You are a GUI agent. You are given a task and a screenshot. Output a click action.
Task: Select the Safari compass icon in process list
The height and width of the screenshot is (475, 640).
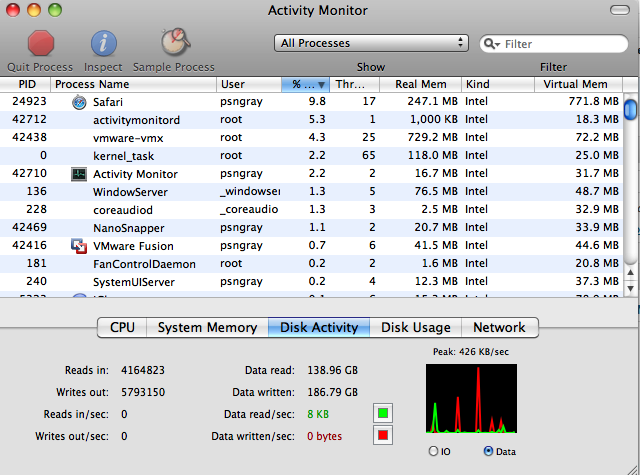point(79,102)
